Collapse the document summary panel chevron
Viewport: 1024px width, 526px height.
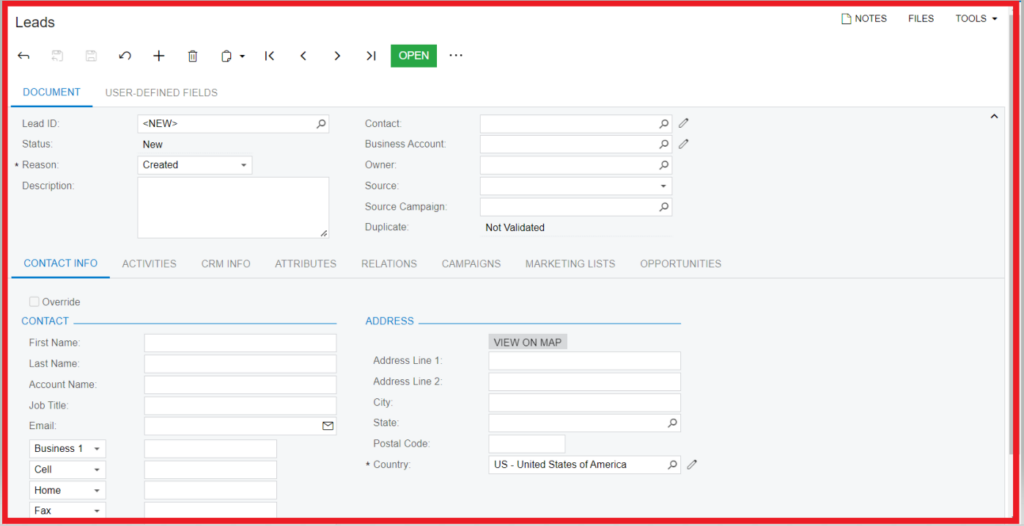pos(993,117)
